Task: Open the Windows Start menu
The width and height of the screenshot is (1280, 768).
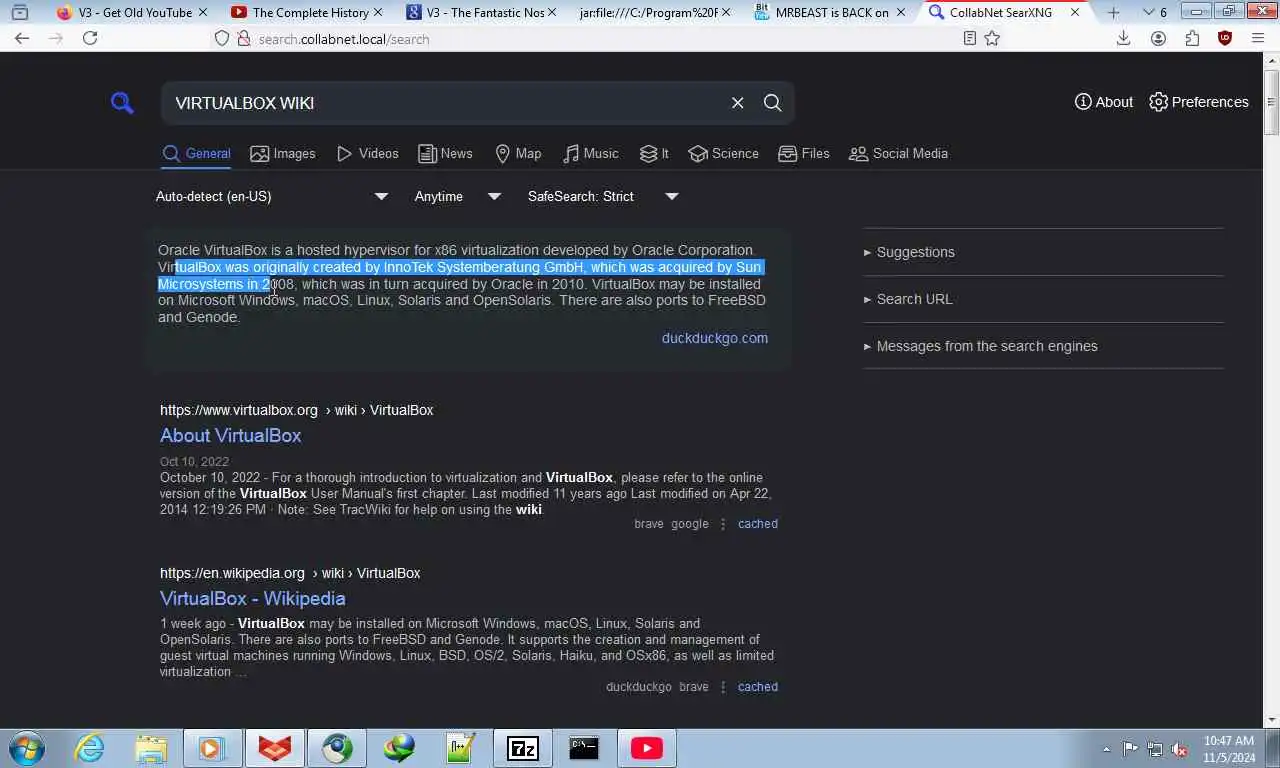Action: (x=27, y=748)
